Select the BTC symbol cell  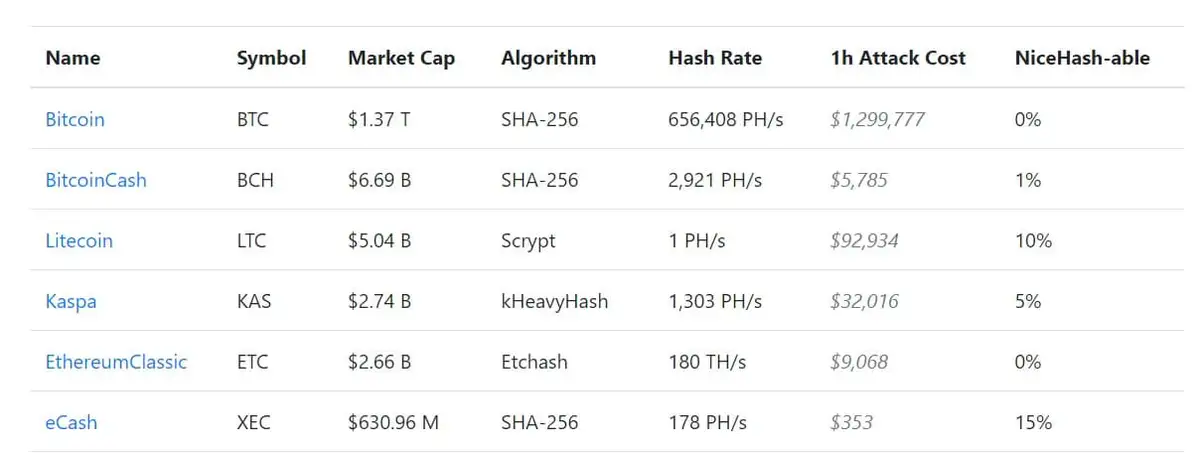click(x=253, y=120)
